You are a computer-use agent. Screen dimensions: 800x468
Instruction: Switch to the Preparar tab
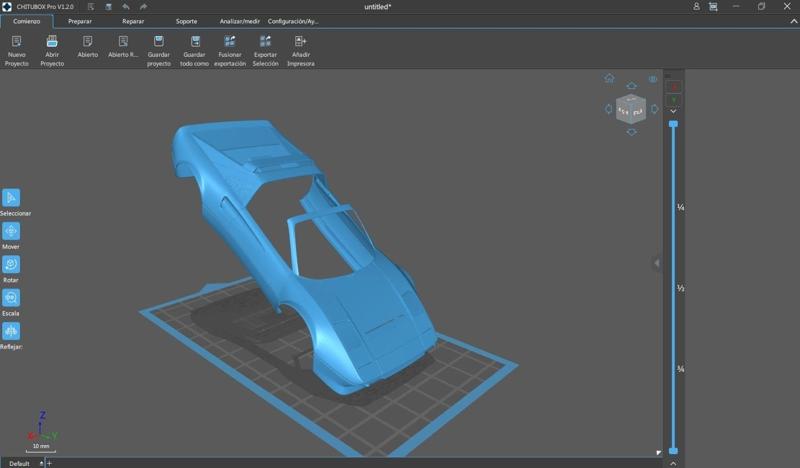pos(80,21)
